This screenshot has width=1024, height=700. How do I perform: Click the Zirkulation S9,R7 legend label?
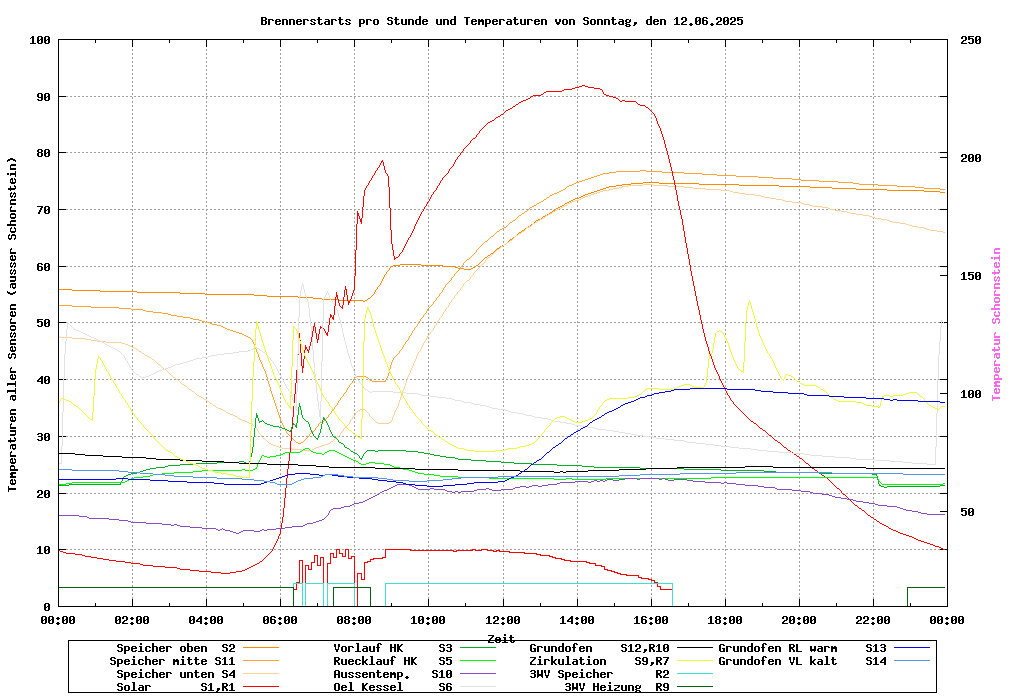click(599, 661)
